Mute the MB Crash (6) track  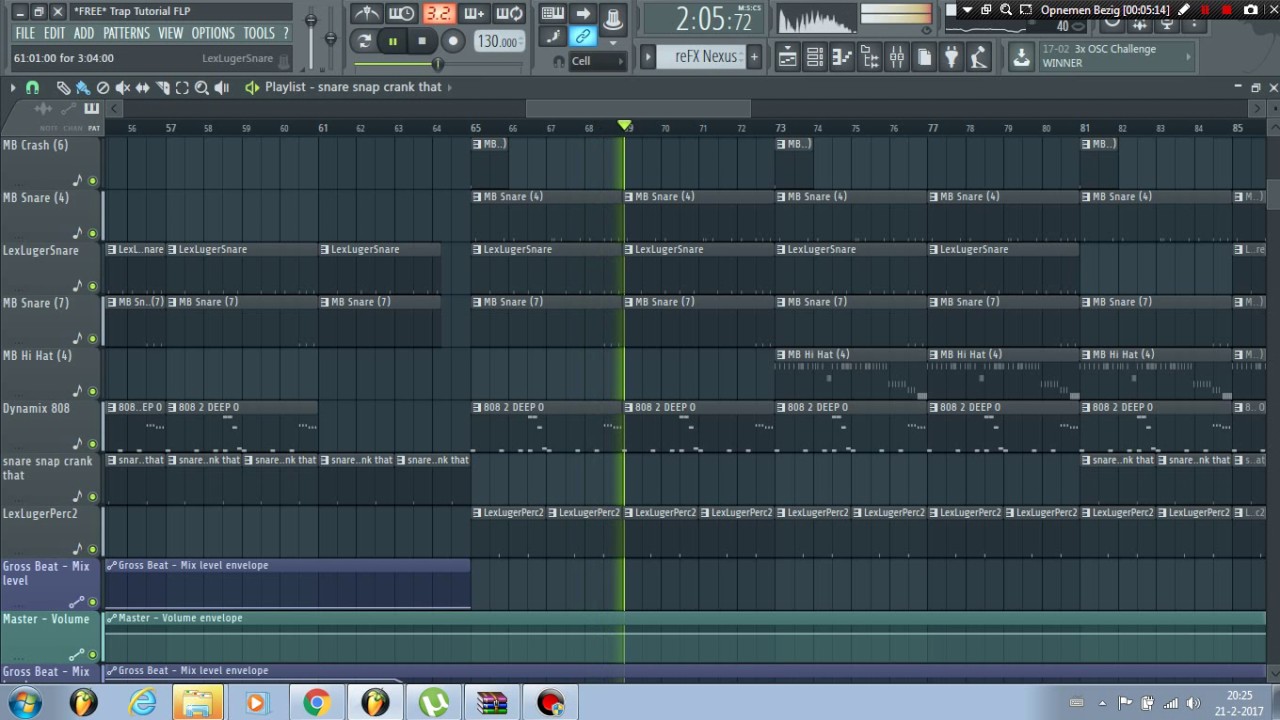tap(93, 181)
